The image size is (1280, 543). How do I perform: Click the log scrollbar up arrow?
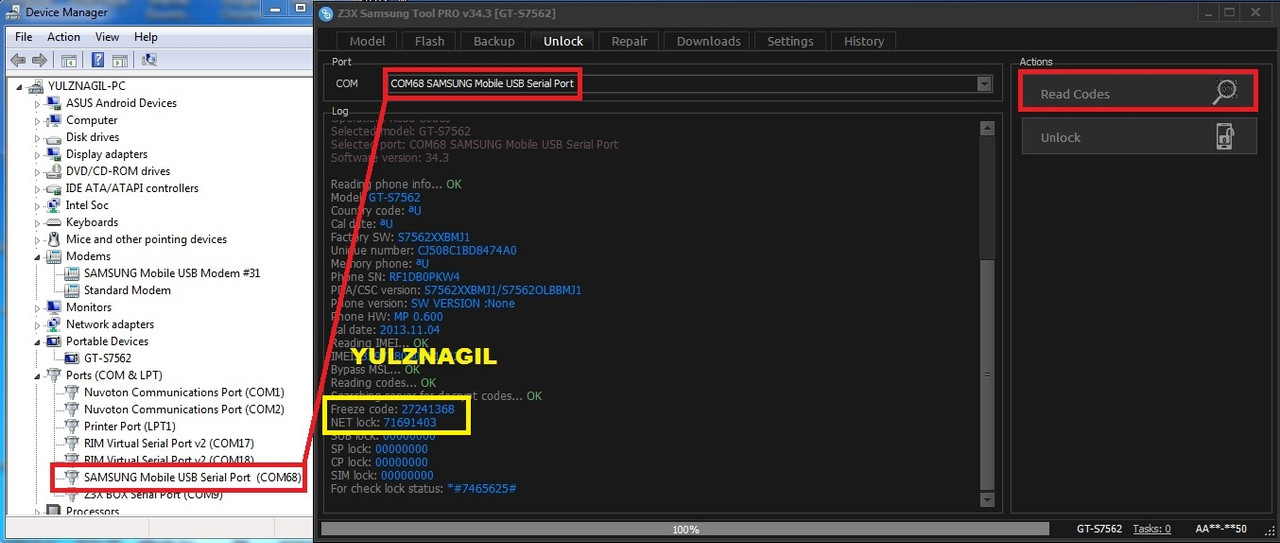tap(988, 127)
